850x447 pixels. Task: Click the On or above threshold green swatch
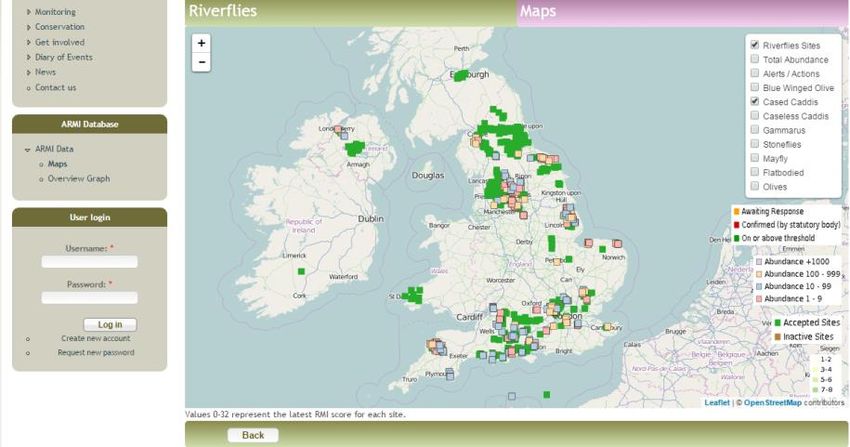click(736, 238)
